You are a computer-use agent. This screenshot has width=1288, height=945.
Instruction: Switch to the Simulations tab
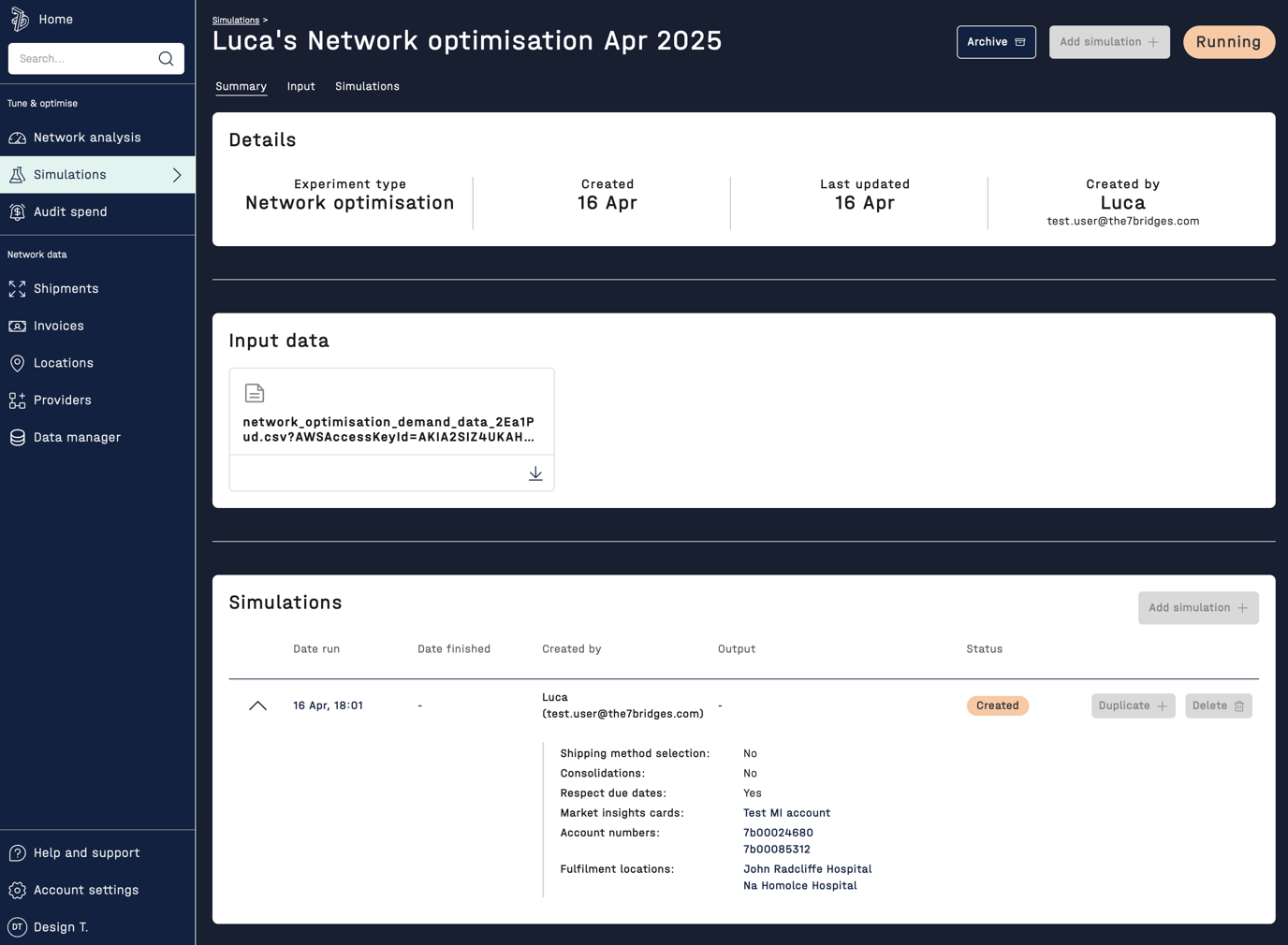pyautogui.click(x=367, y=86)
